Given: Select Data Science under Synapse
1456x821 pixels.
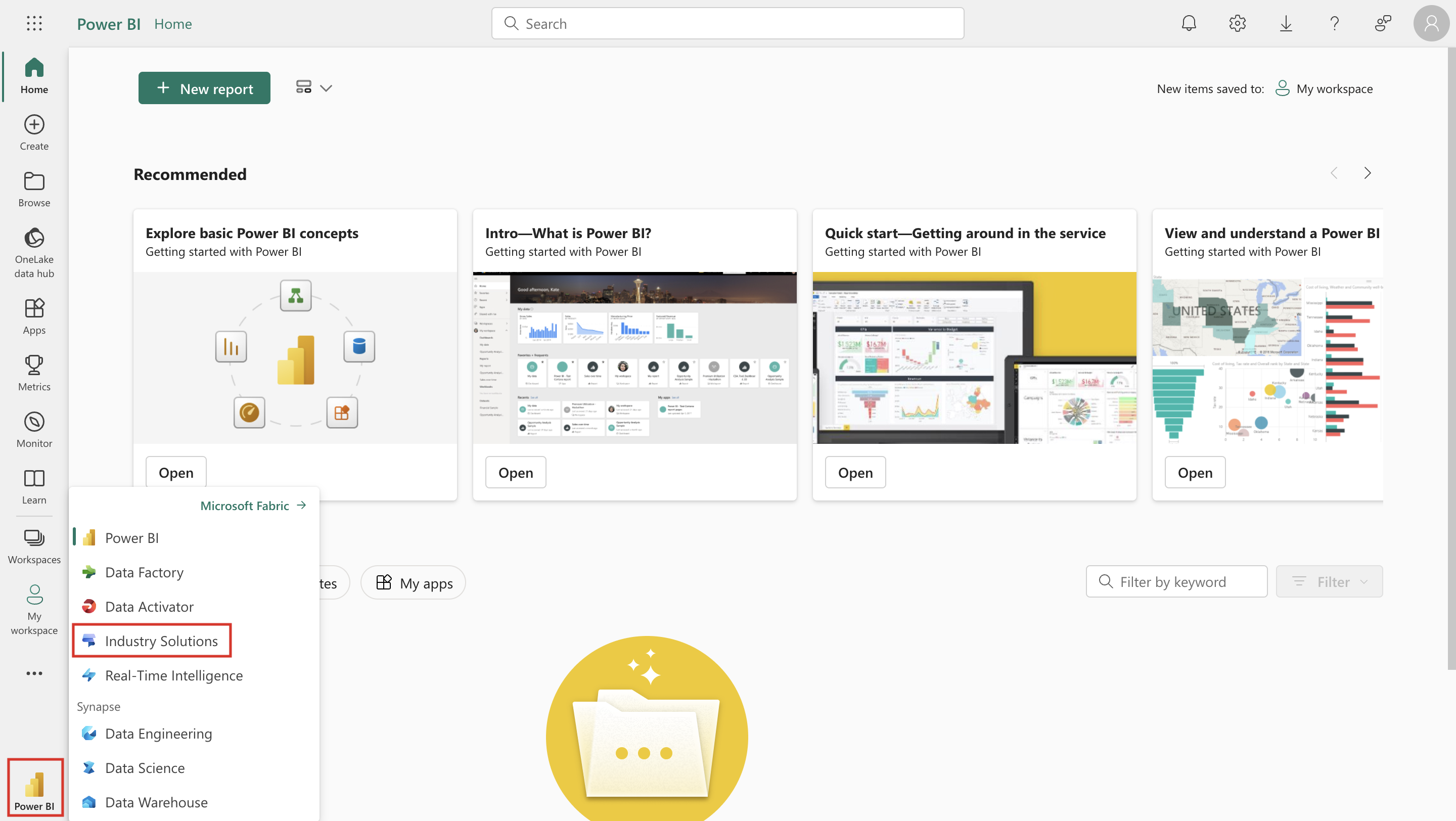Looking at the screenshot, I should click(x=194, y=767).
